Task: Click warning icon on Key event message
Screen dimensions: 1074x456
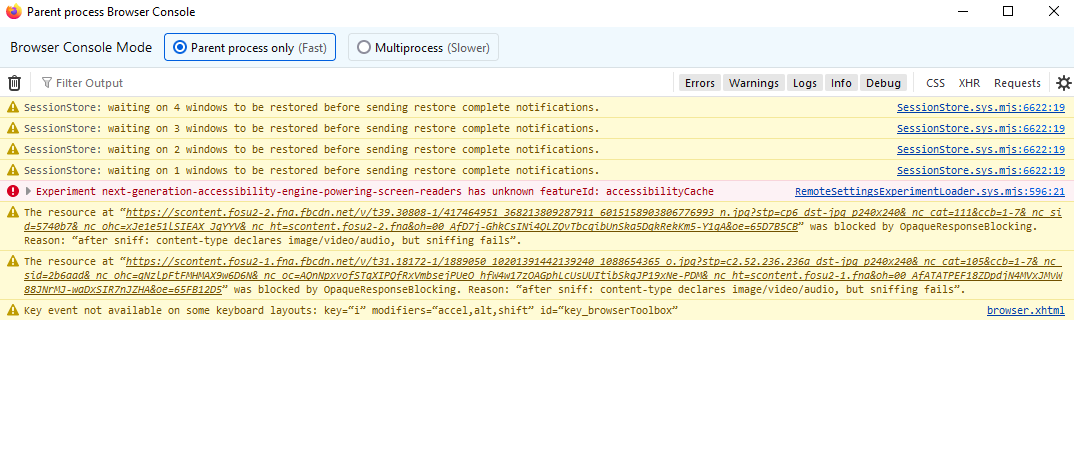Action: click(12, 311)
